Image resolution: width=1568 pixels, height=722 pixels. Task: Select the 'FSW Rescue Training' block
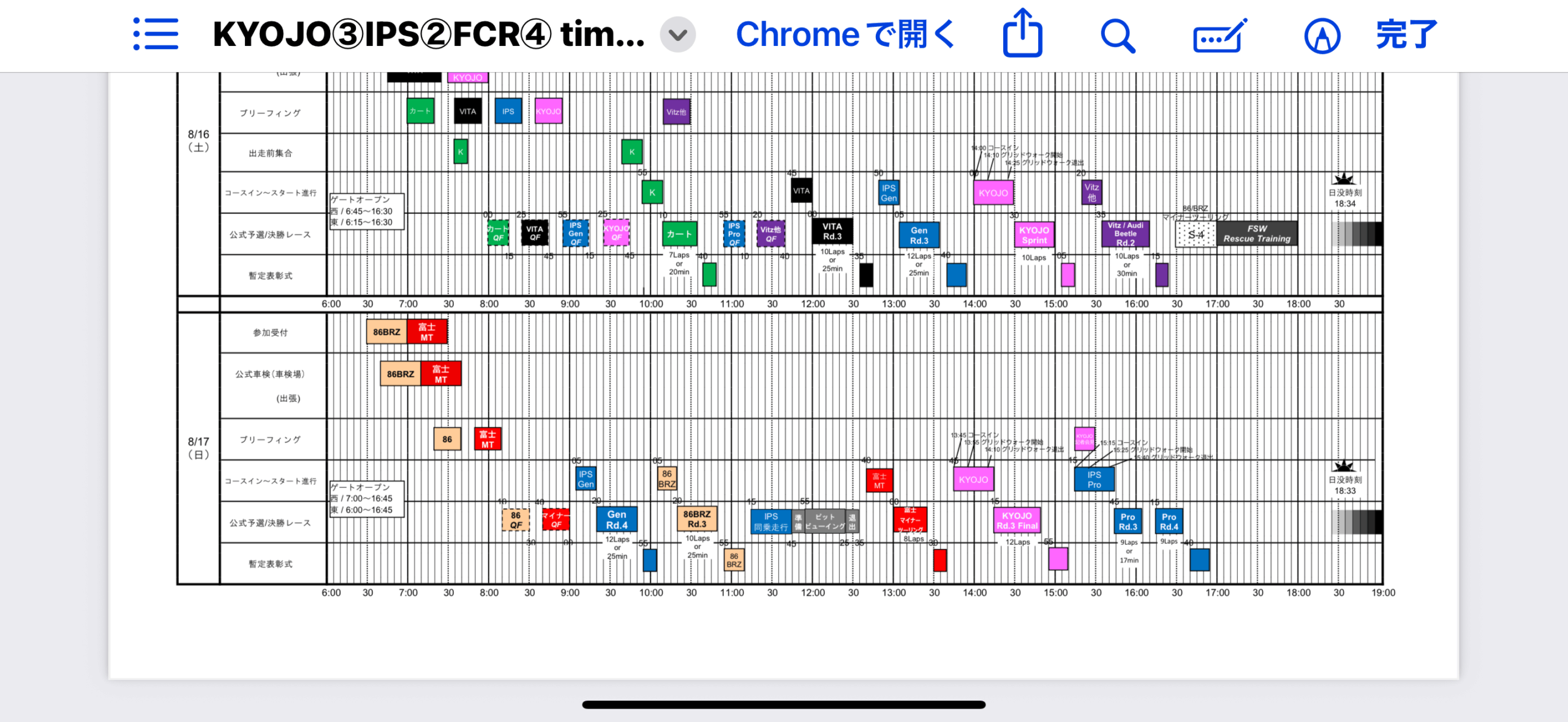point(1257,234)
